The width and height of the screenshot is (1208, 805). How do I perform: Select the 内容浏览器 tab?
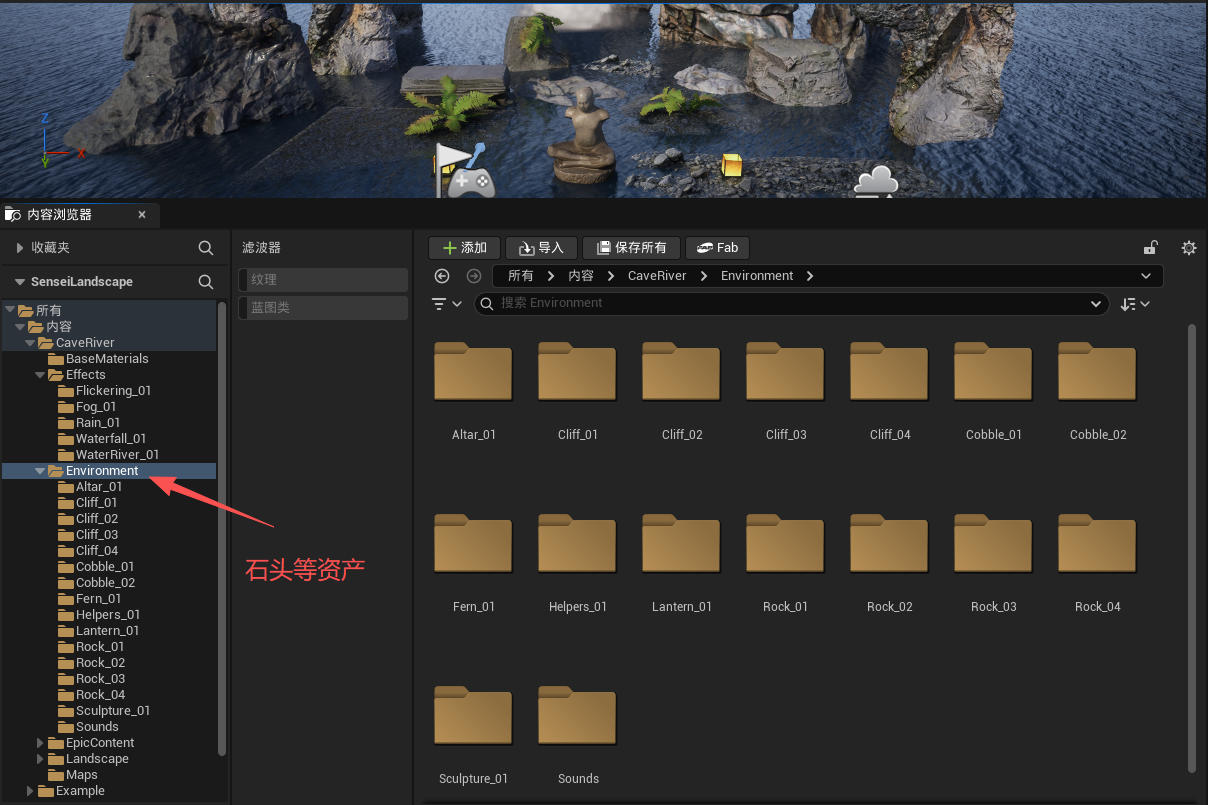coord(80,214)
